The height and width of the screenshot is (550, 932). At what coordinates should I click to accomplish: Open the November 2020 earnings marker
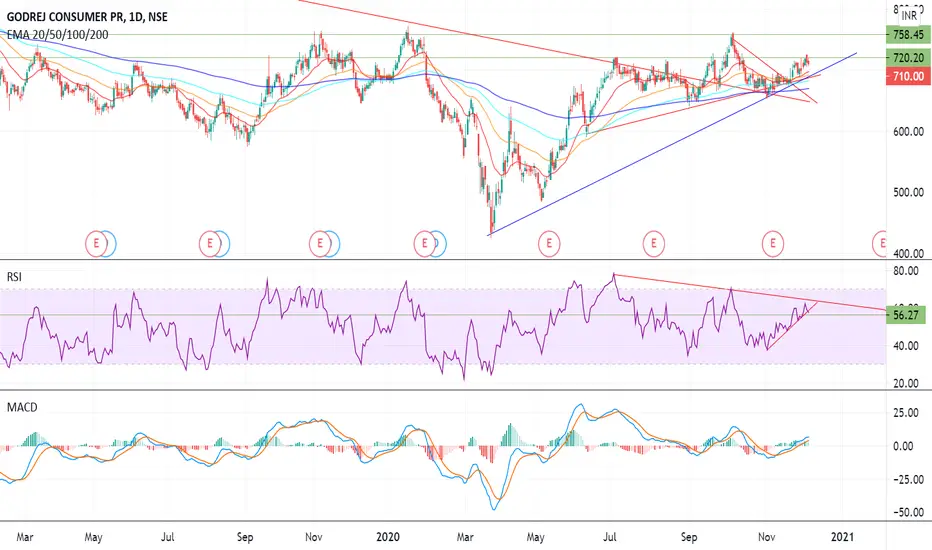pos(773,243)
